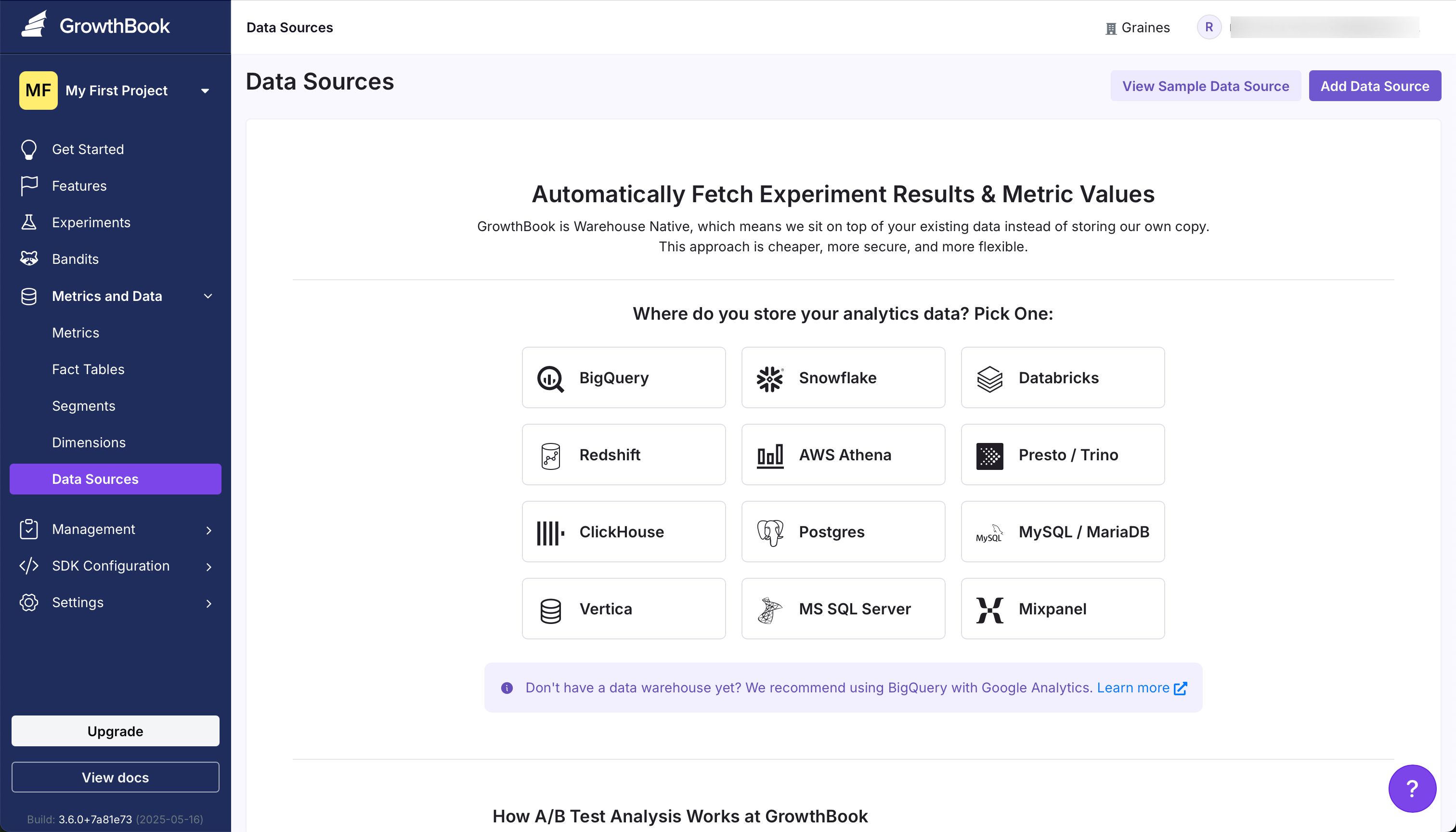Viewport: 1456px width, 832px height.
Task: Click the Graines organization building icon
Action: 1111,28
